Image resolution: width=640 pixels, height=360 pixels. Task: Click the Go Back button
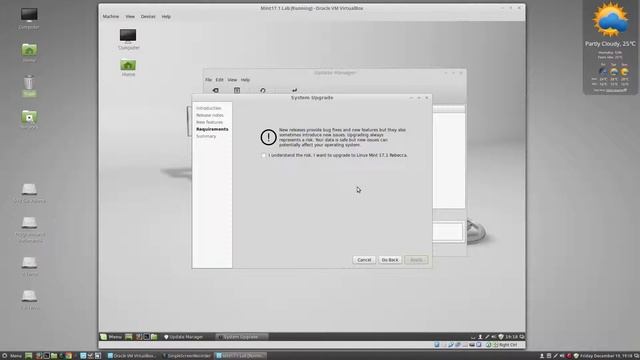tap(390, 260)
